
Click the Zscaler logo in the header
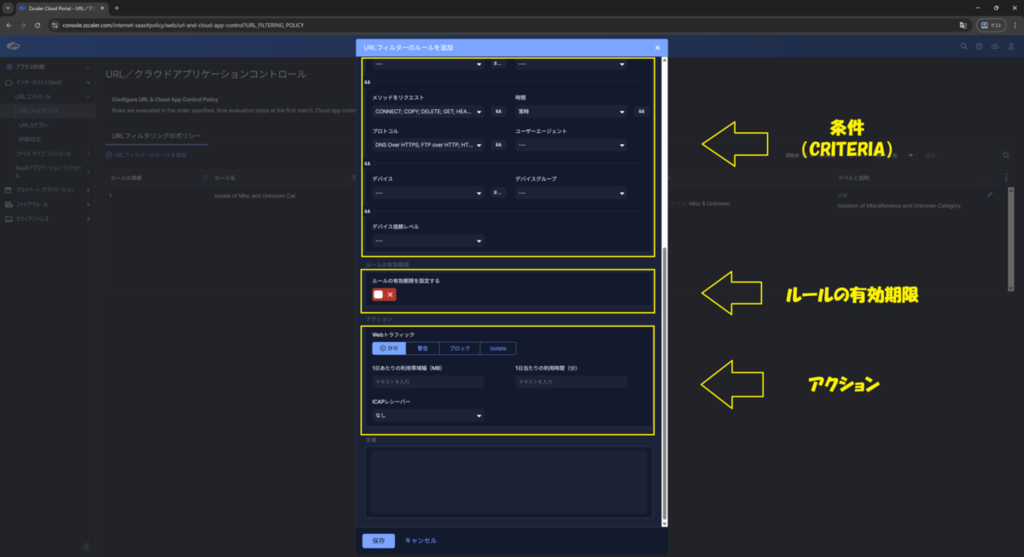(x=13, y=46)
